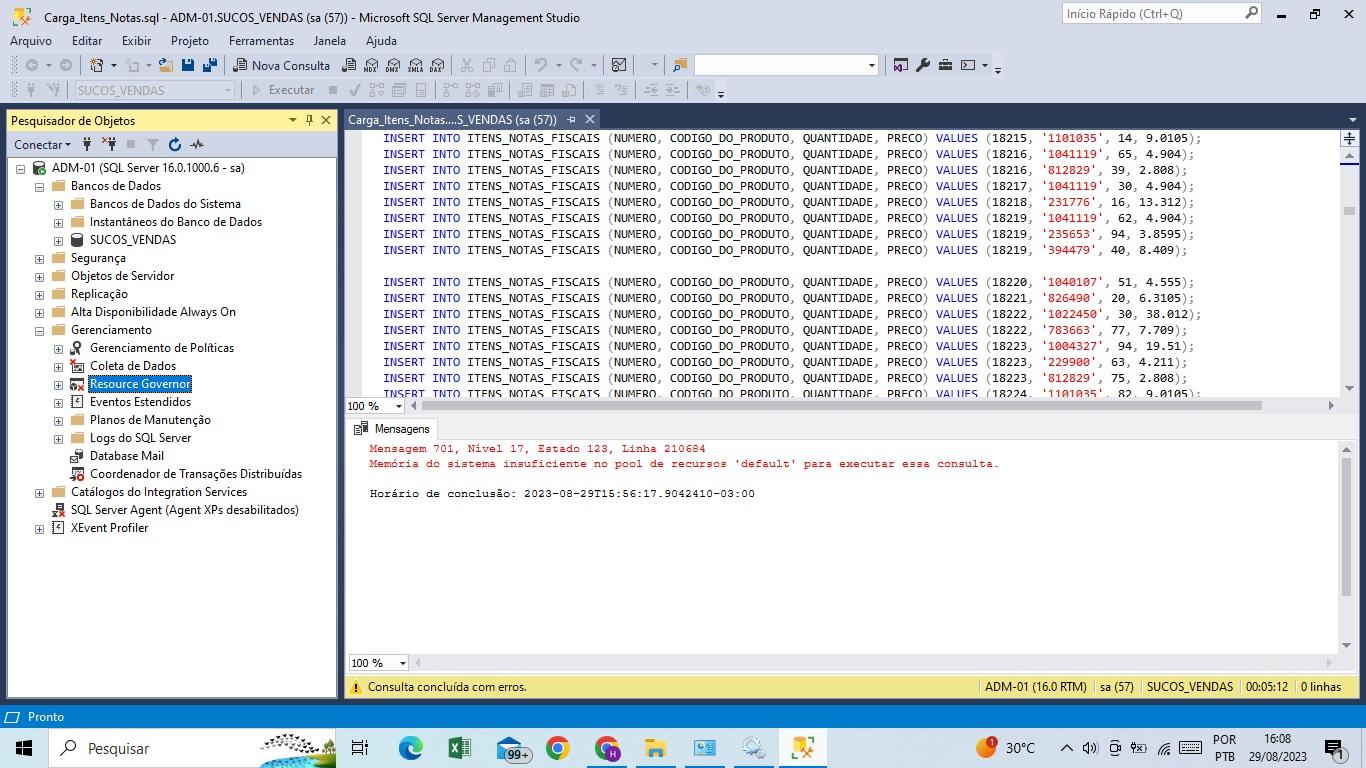Click the editor vertical scrollbar thumb

click(1349, 211)
